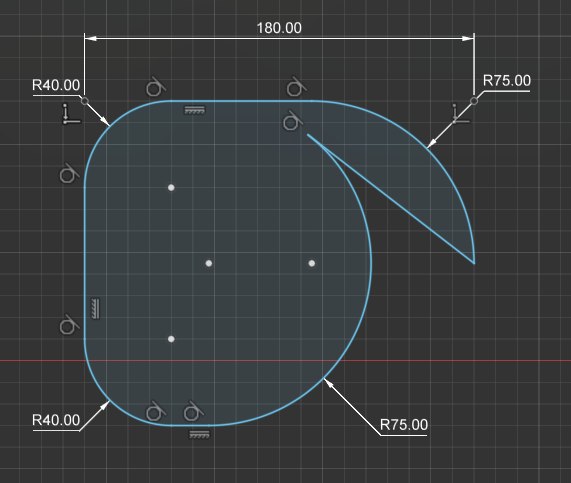Viewport: 571px width, 483px height.
Task: Select the 180.00 width dimension label
Action: tap(279, 28)
